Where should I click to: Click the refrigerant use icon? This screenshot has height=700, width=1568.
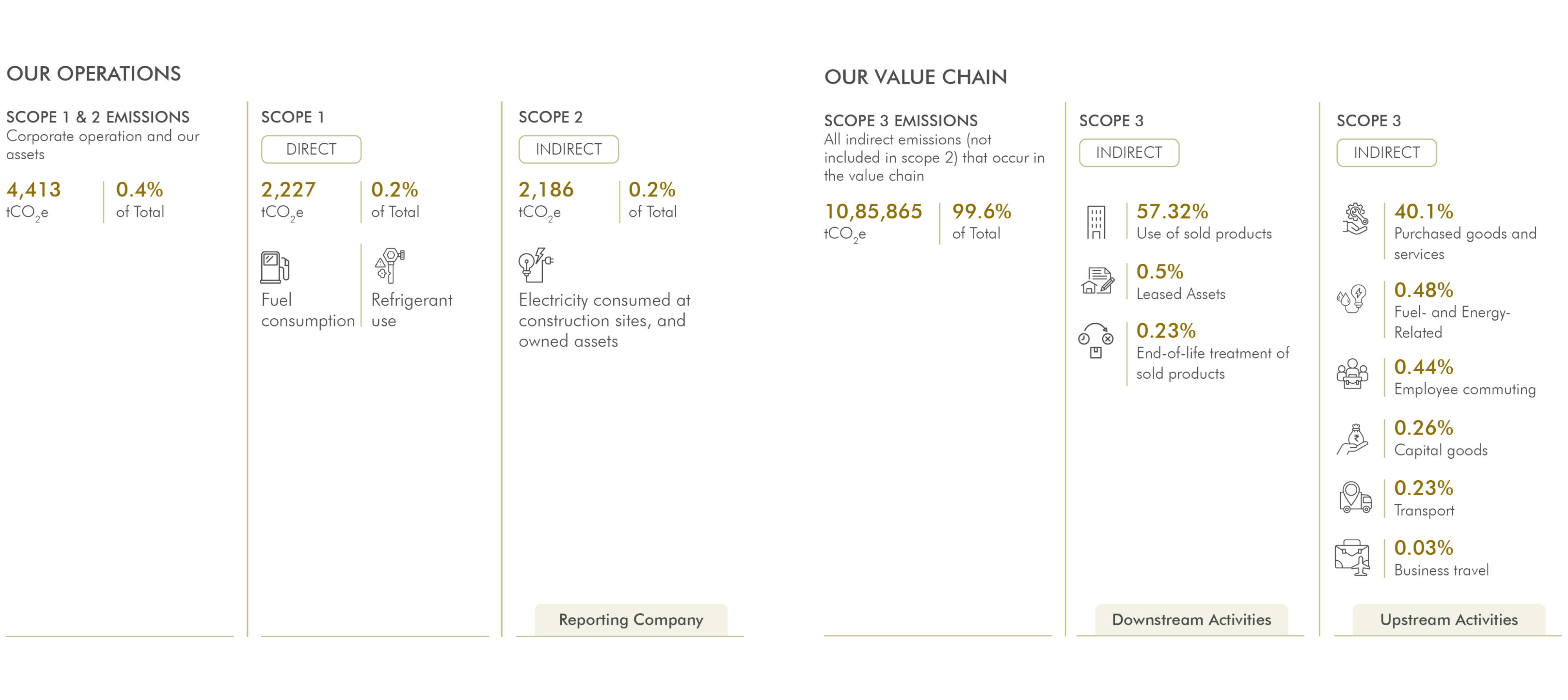point(390,265)
